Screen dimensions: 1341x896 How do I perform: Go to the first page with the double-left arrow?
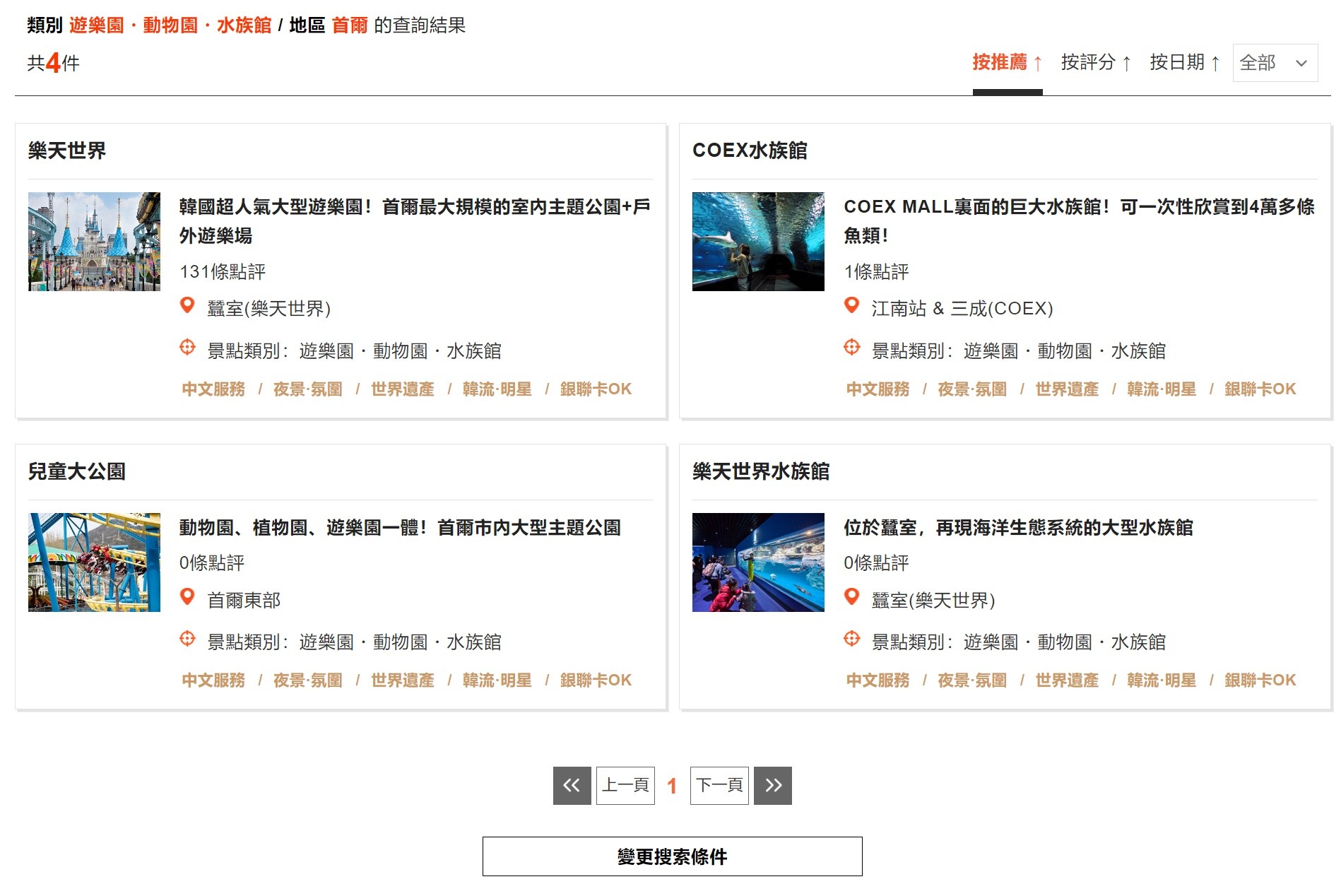coord(572,785)
